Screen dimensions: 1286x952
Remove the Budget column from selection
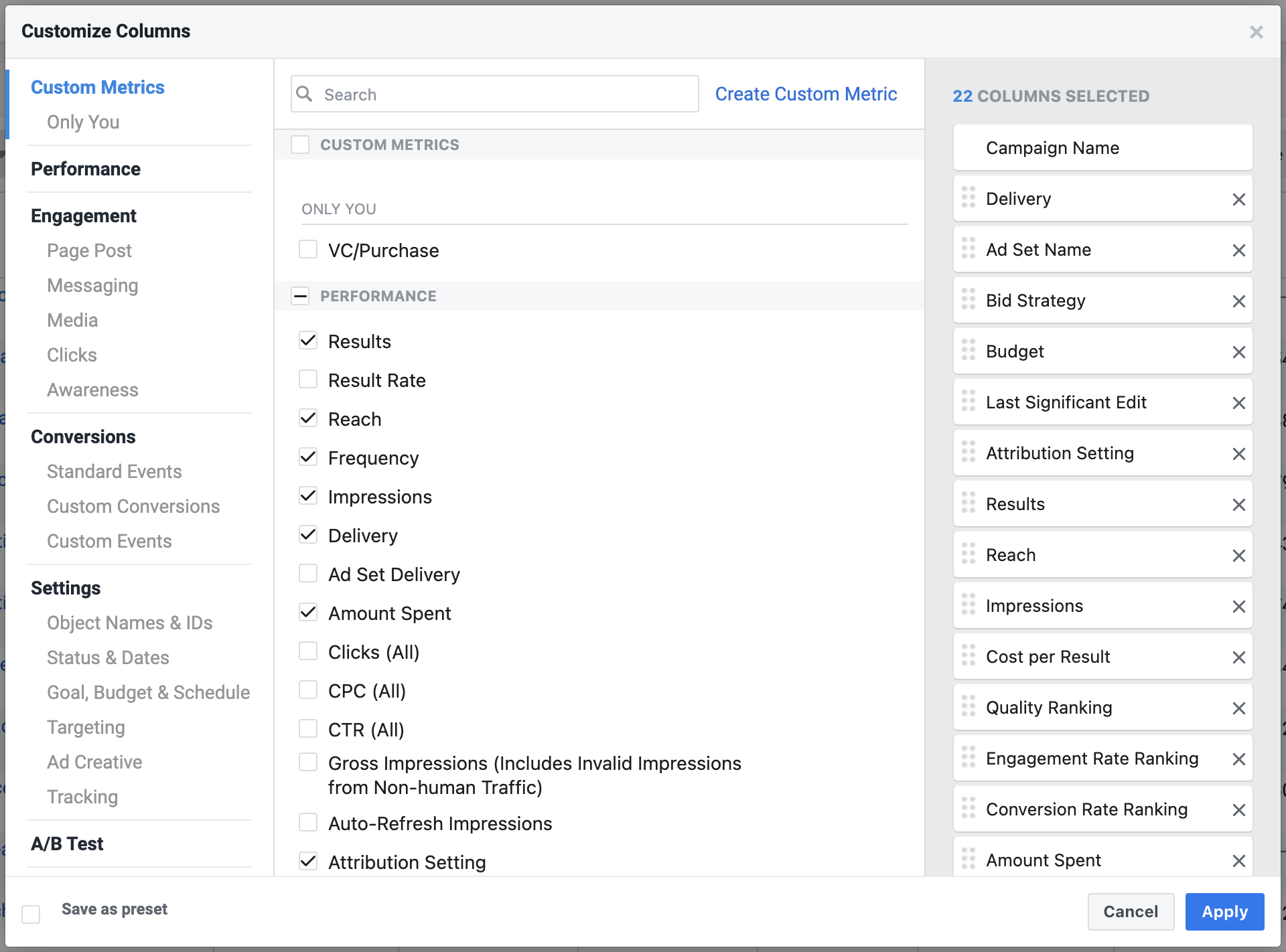pyautogui.click(x=1238, y=351)
